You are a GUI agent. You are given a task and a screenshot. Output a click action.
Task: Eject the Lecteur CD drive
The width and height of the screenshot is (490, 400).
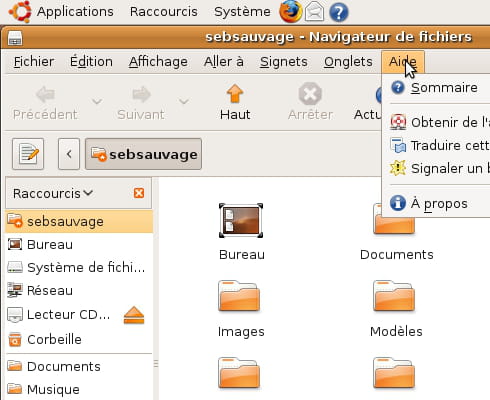pos(134,315)
